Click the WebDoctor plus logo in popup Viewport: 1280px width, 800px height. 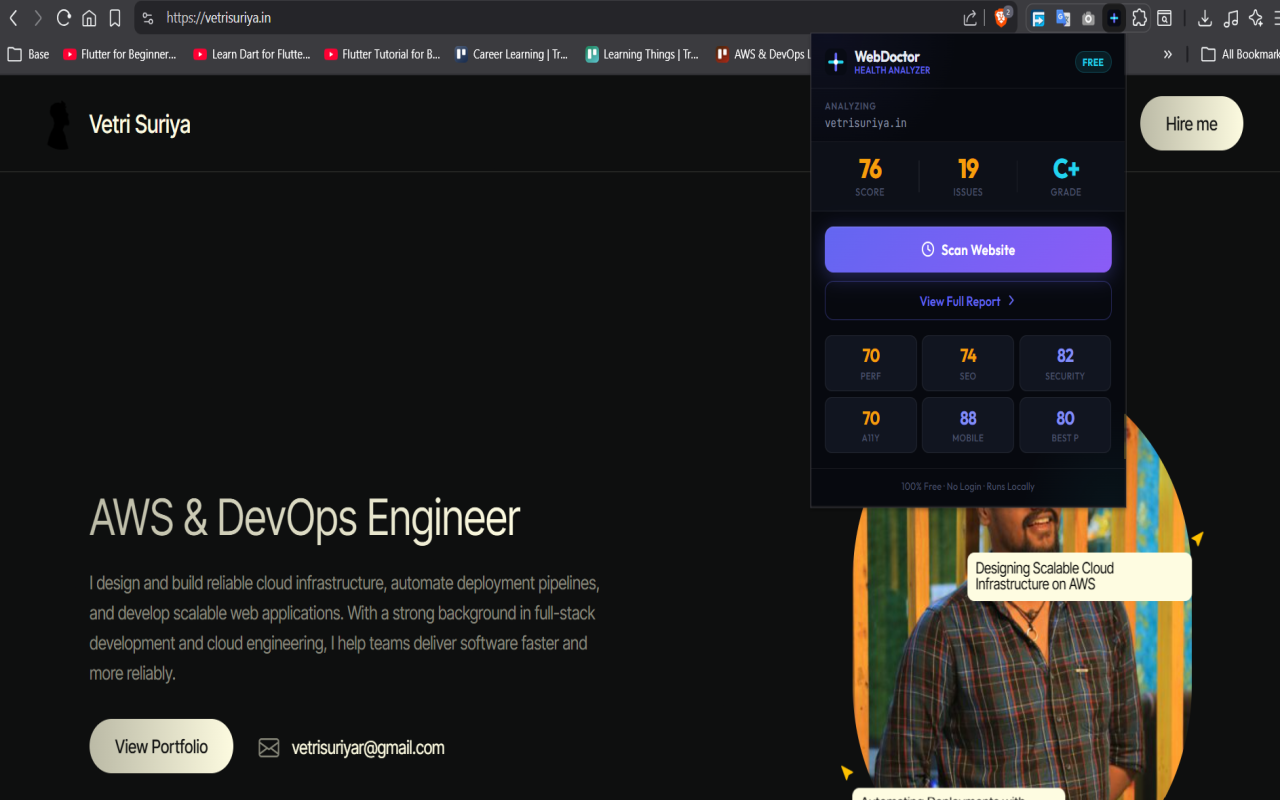point(836,63)
